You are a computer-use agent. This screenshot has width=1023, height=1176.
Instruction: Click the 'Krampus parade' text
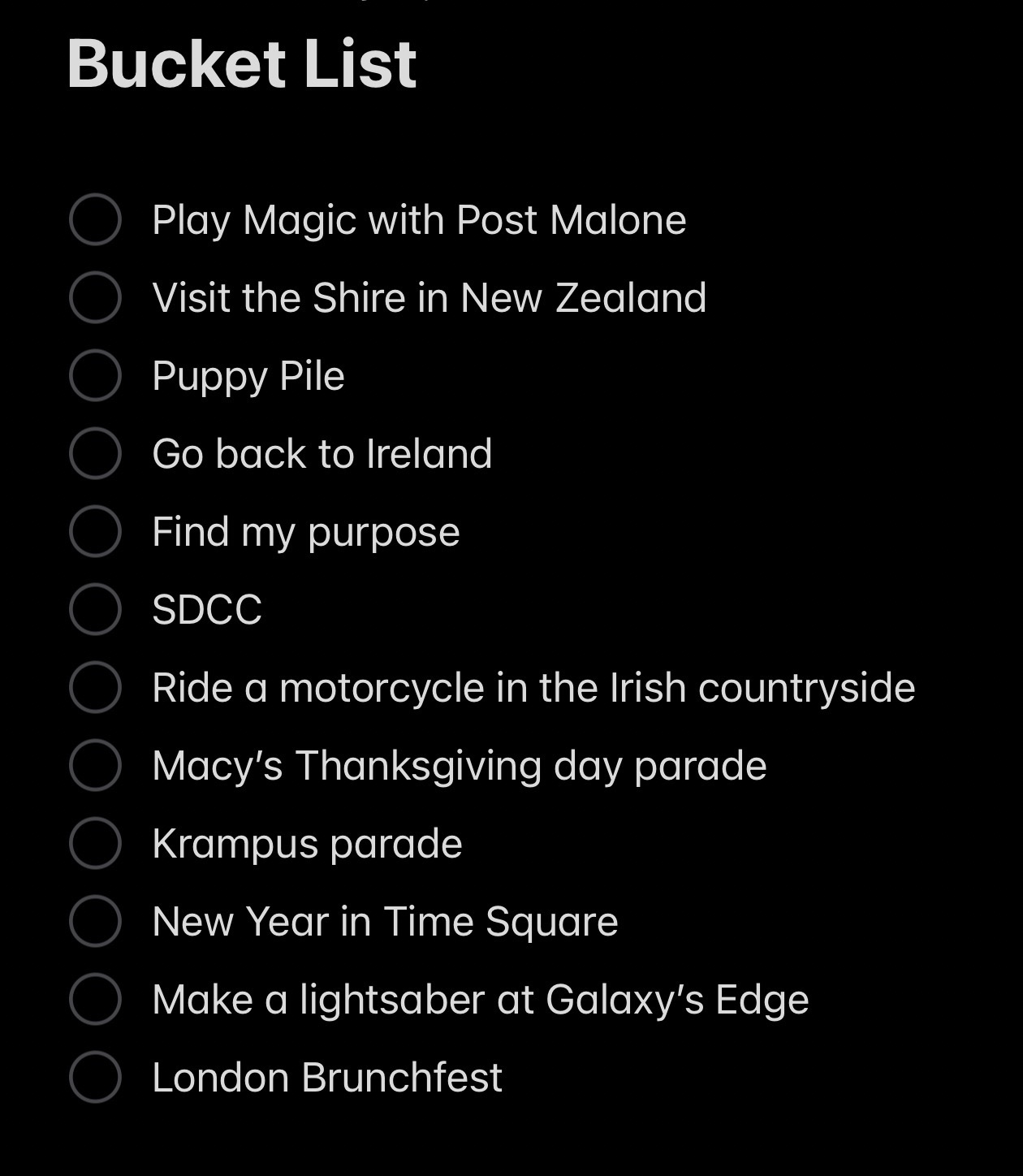click(x=307, y=844)
